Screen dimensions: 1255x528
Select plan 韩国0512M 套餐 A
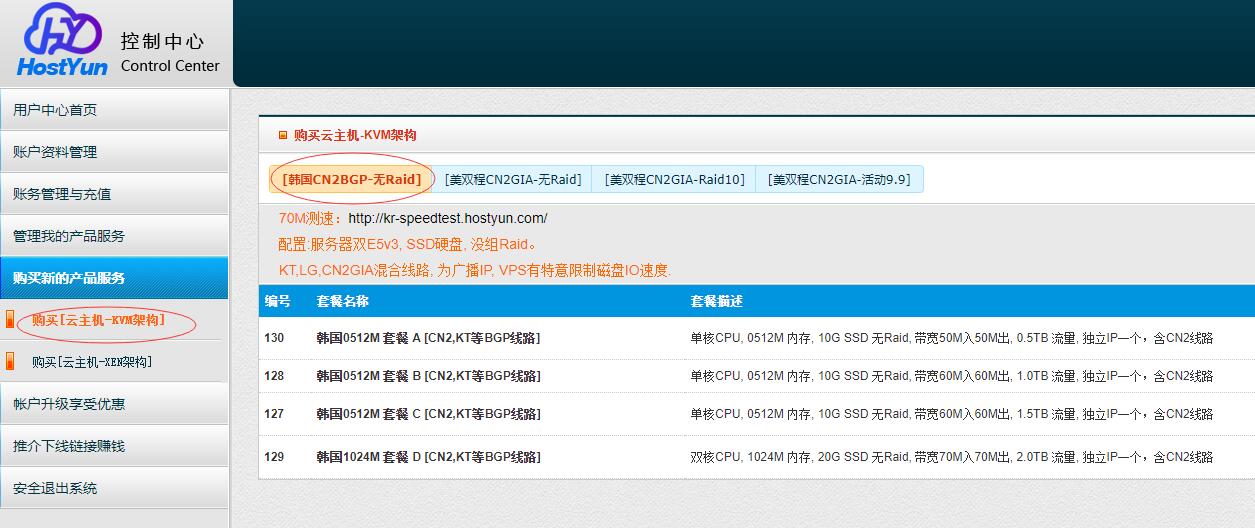[x=428, y=338]
